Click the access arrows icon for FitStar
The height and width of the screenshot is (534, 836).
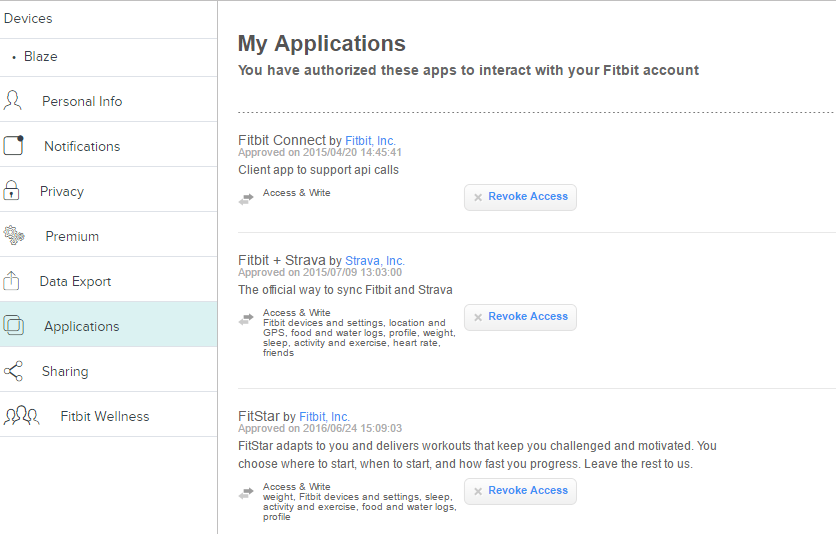(x=246, y=493)
